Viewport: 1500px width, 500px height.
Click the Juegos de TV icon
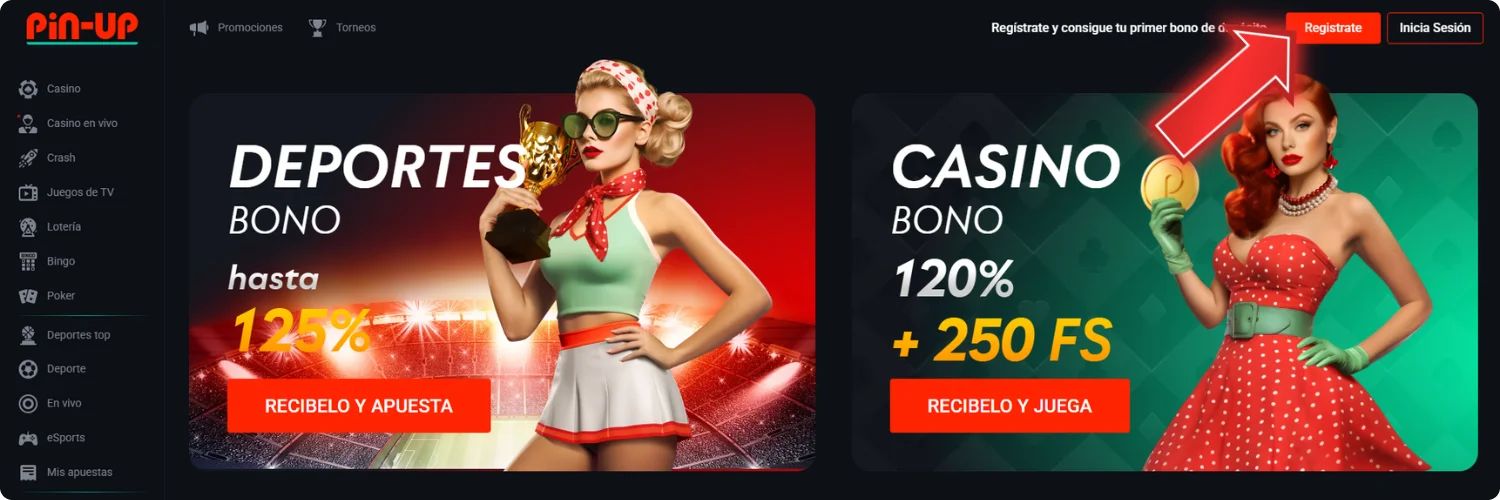point(28,192)
